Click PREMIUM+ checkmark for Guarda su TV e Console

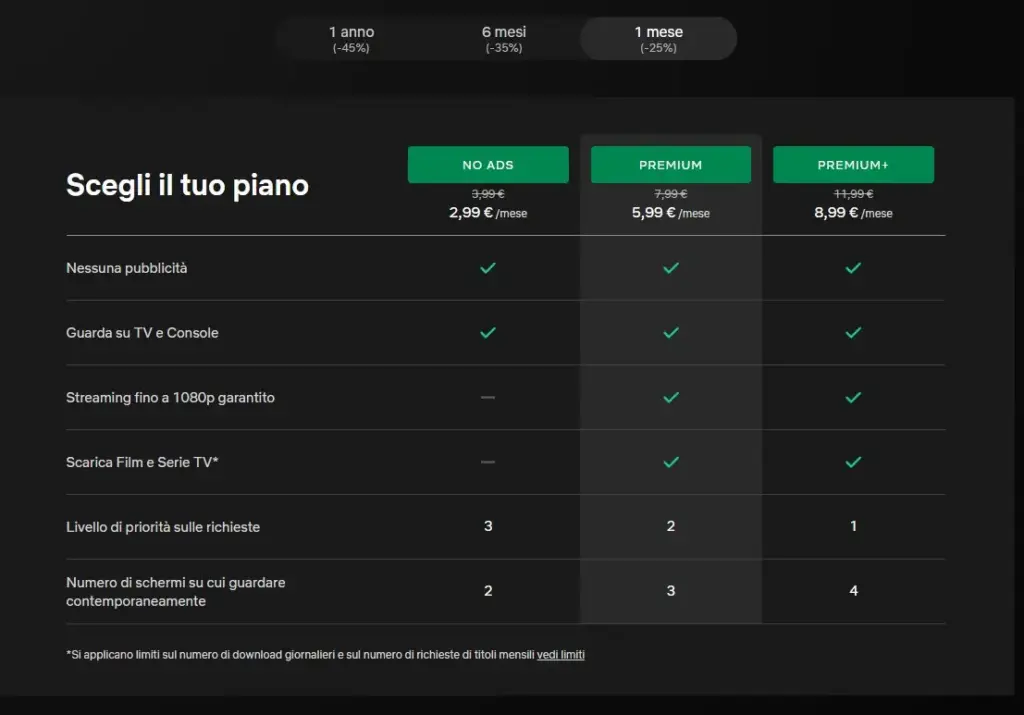[x=853, y=332]
